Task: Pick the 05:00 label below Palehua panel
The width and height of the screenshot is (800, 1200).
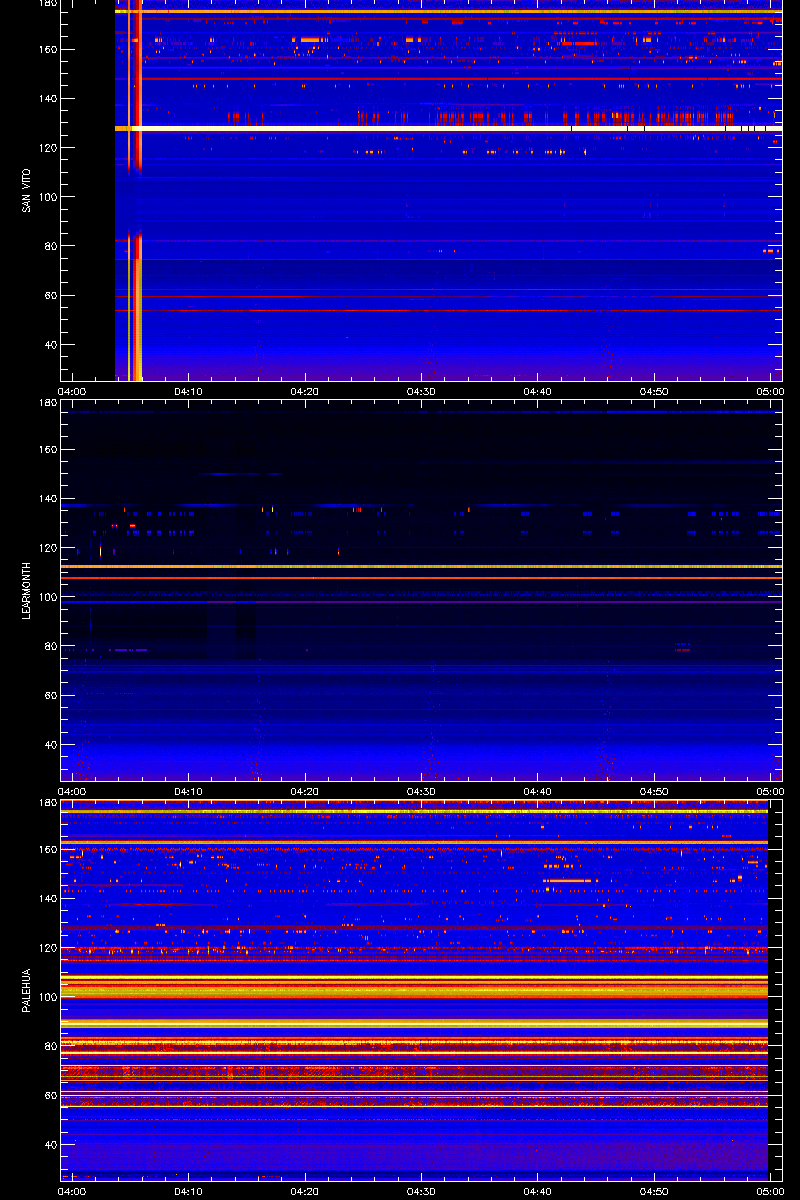Action: point(770,1191)
